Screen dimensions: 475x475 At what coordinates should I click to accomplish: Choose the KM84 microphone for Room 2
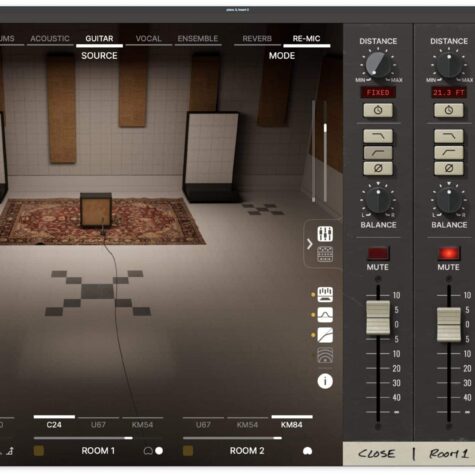point(292,424)
